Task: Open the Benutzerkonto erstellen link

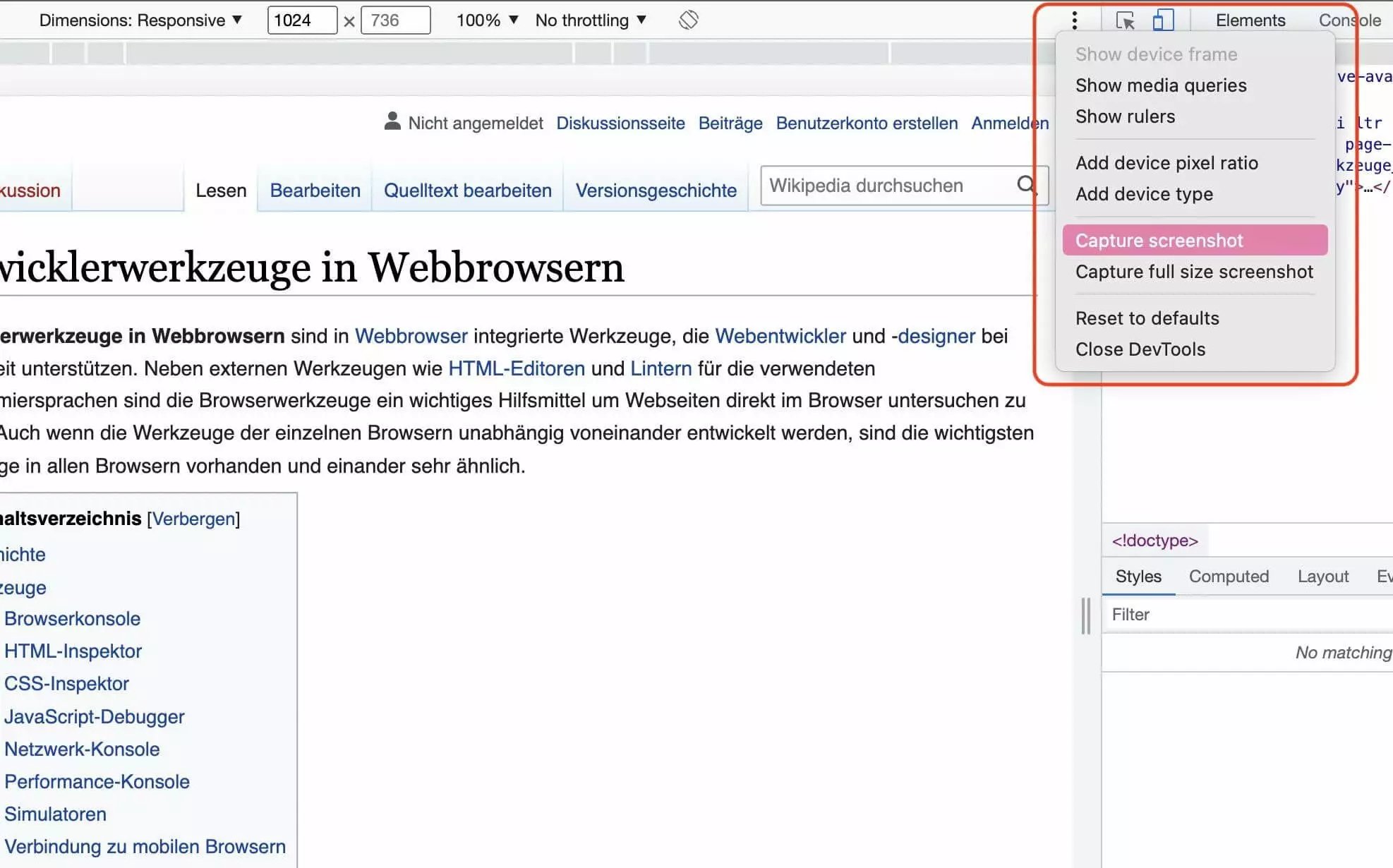Action: click(867, 123)
